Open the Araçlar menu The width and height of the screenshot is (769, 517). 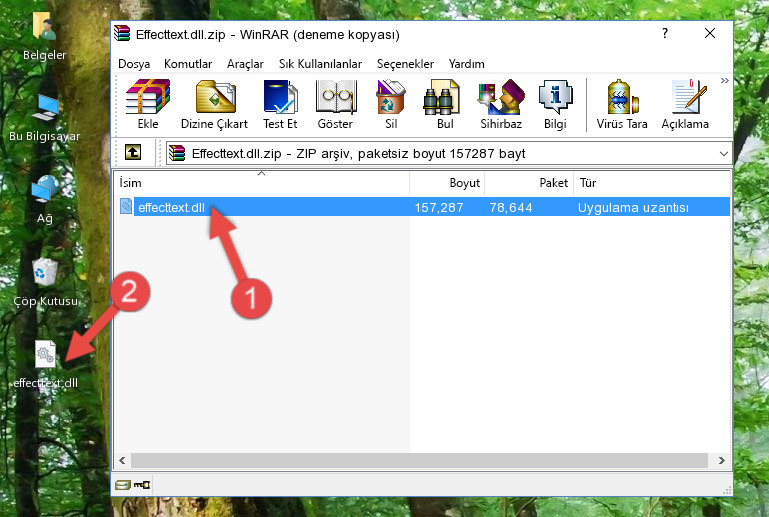pyautogui.click(x=245, y=64)
